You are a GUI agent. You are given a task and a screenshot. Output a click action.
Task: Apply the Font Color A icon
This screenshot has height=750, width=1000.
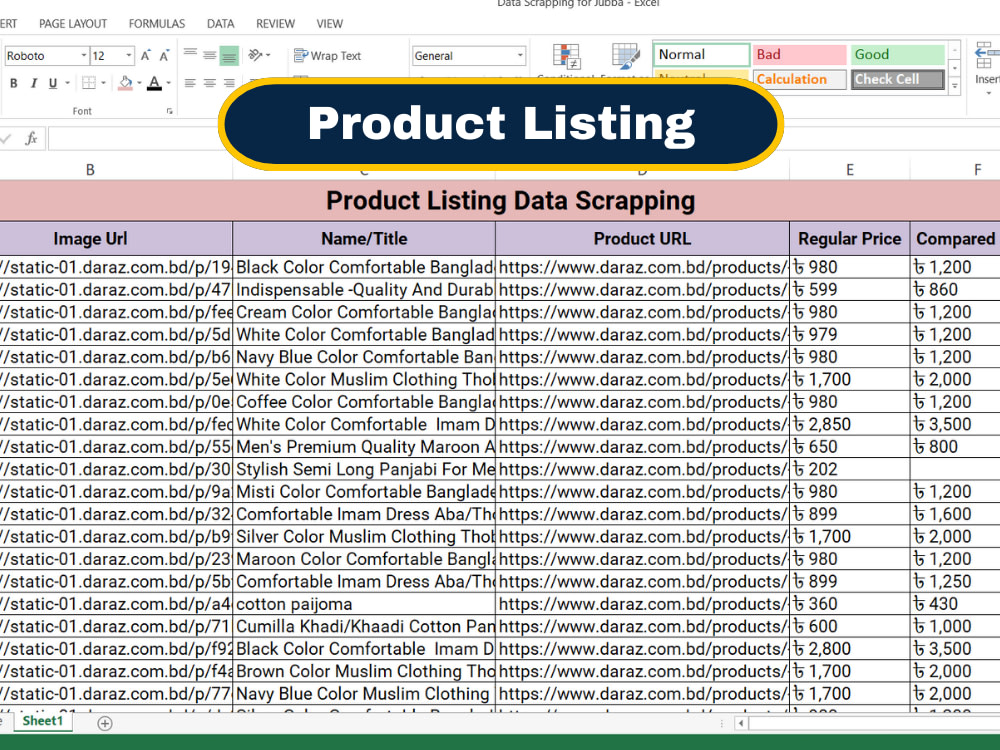point(154,83)
